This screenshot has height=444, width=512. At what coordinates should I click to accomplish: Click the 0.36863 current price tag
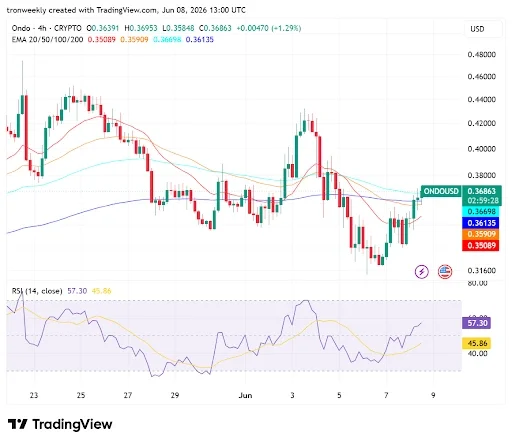click(x=482, y=191)
